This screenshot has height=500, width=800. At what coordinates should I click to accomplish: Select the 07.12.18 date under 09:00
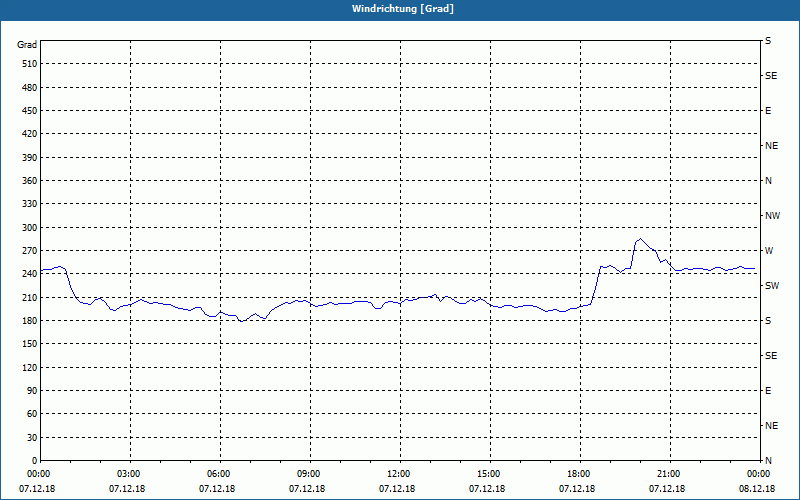point(307,489)
